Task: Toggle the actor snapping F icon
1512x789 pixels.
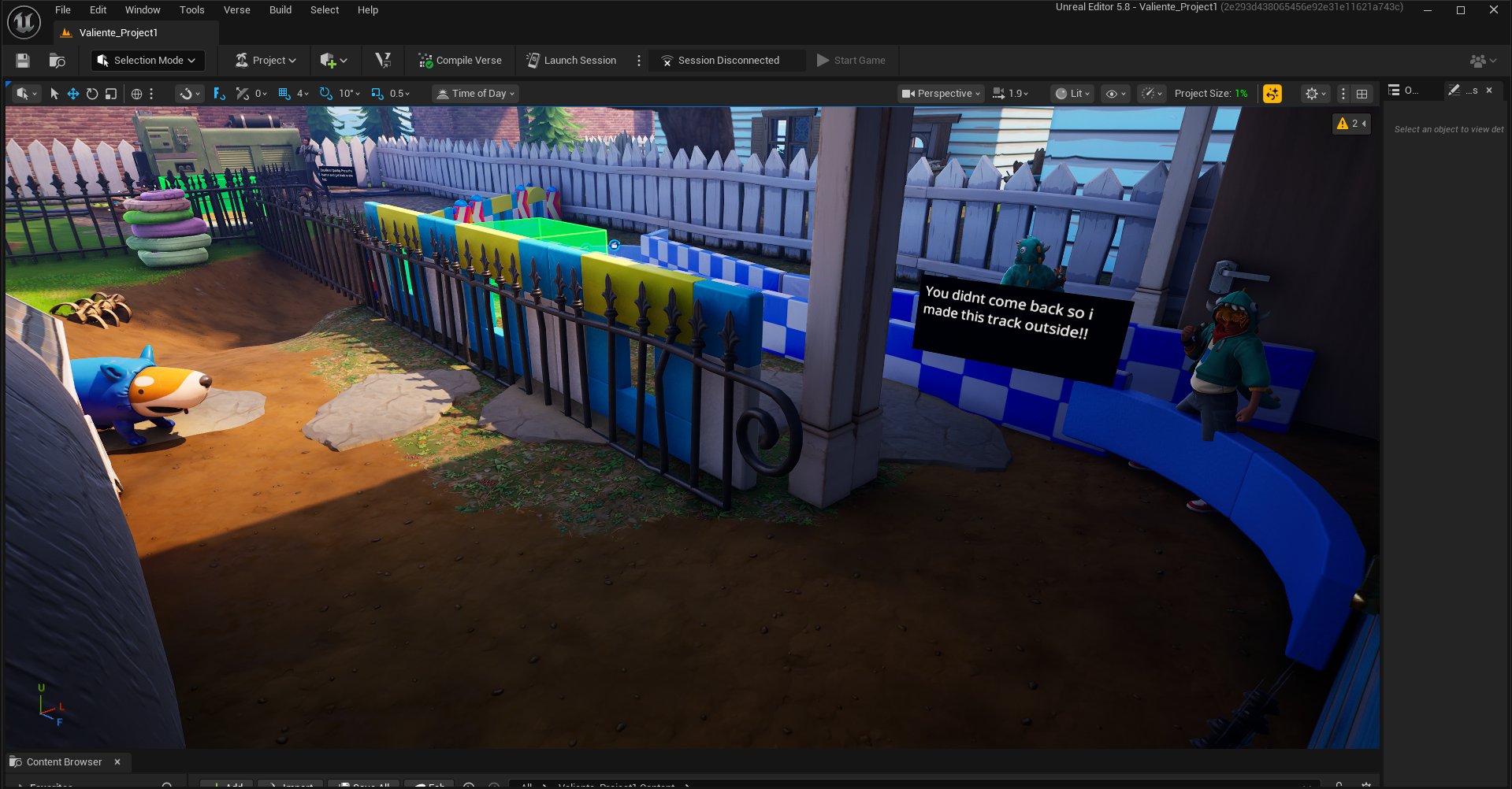Action: (x=219, y=94)
